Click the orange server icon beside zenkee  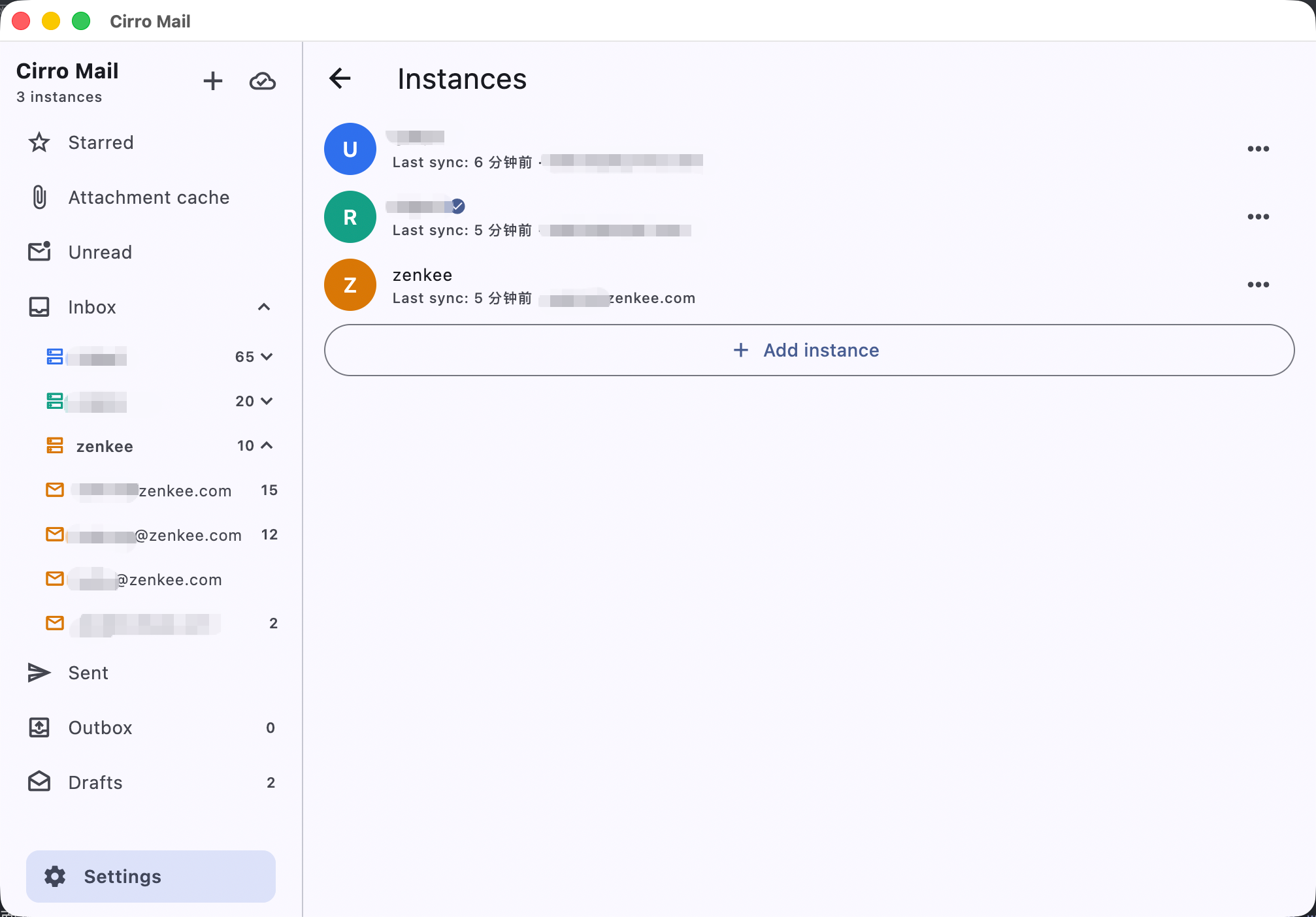point(55,445)
